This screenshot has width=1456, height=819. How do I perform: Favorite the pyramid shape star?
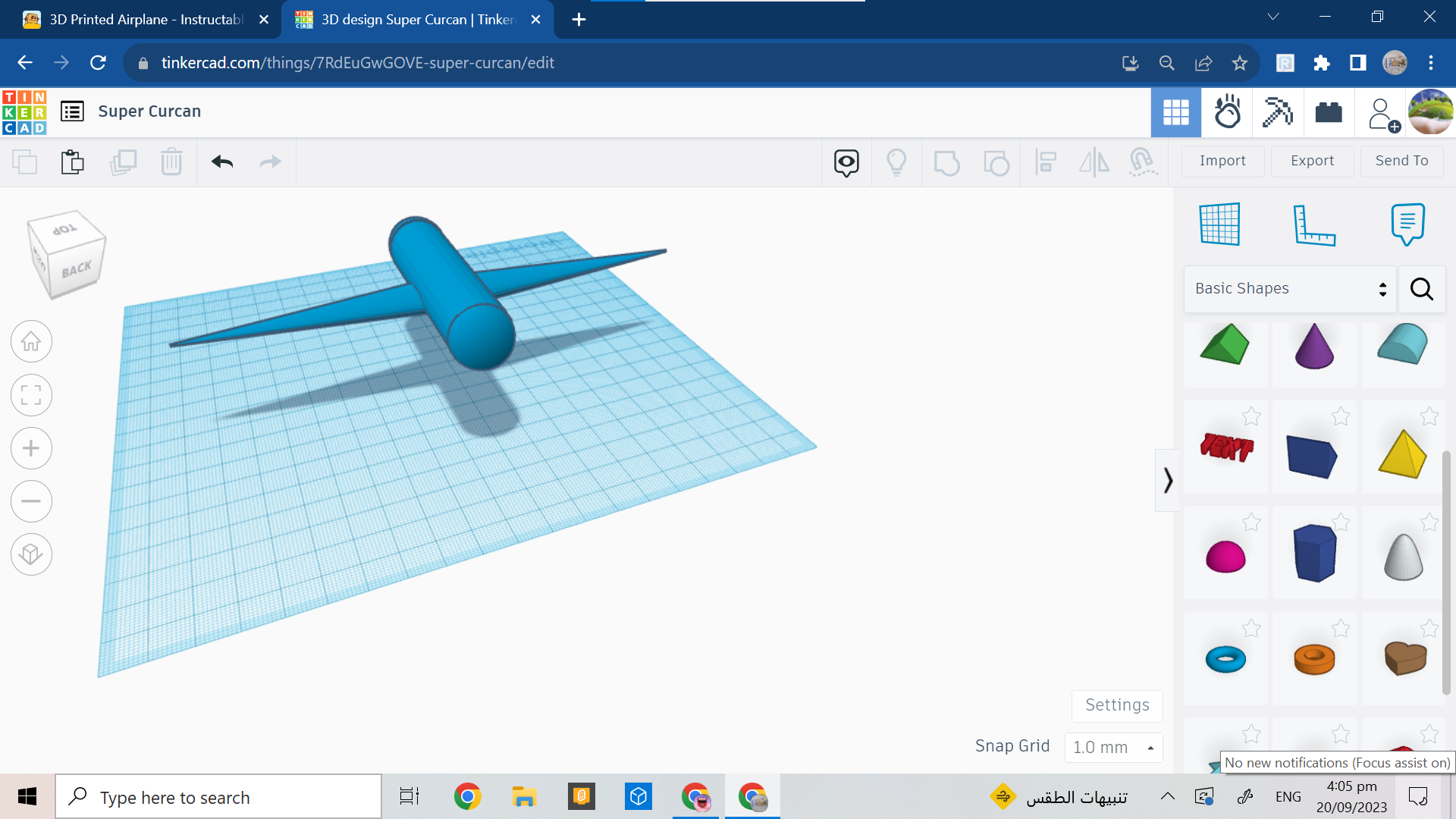[1429, 416]
